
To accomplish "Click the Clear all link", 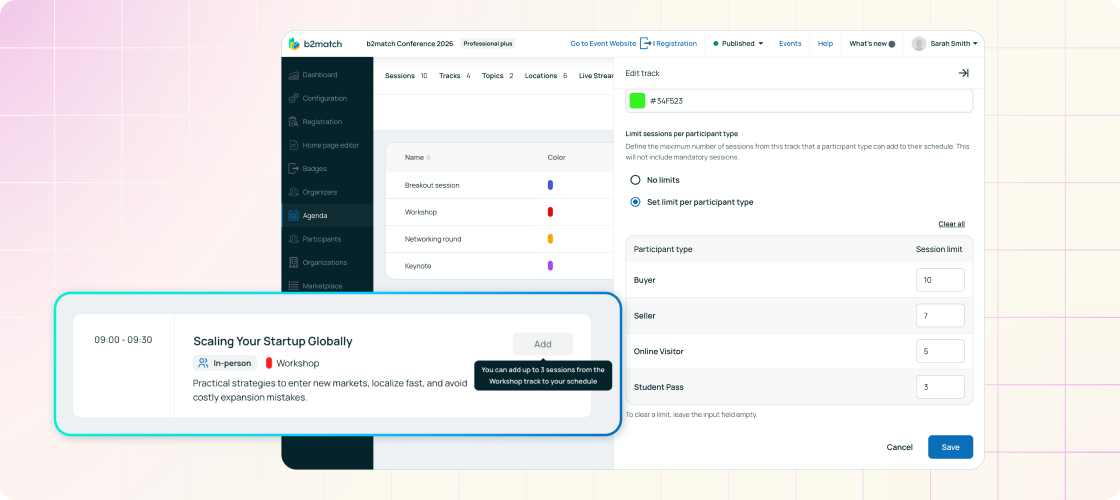I will (x=951, y=224).
